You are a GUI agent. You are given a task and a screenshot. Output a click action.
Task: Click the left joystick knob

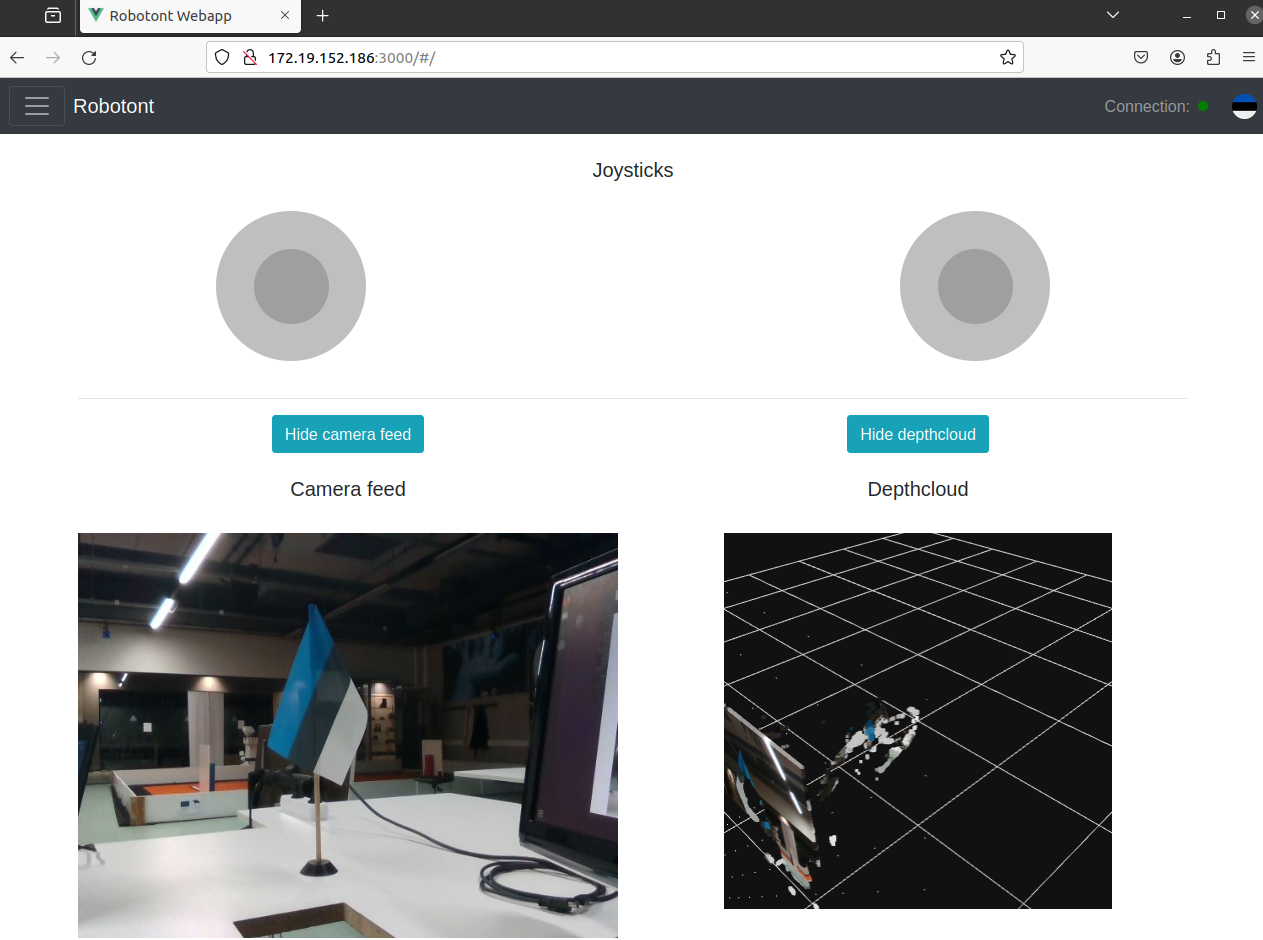(291, 286)
